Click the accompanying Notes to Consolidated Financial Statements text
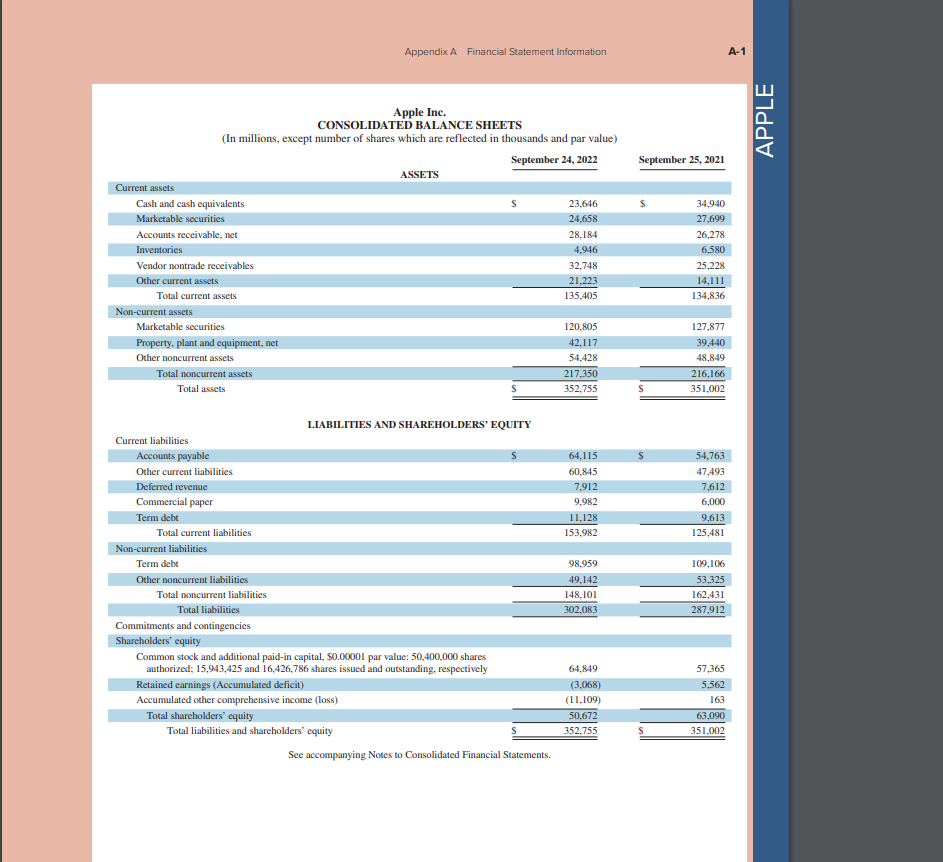 point(419,754)
